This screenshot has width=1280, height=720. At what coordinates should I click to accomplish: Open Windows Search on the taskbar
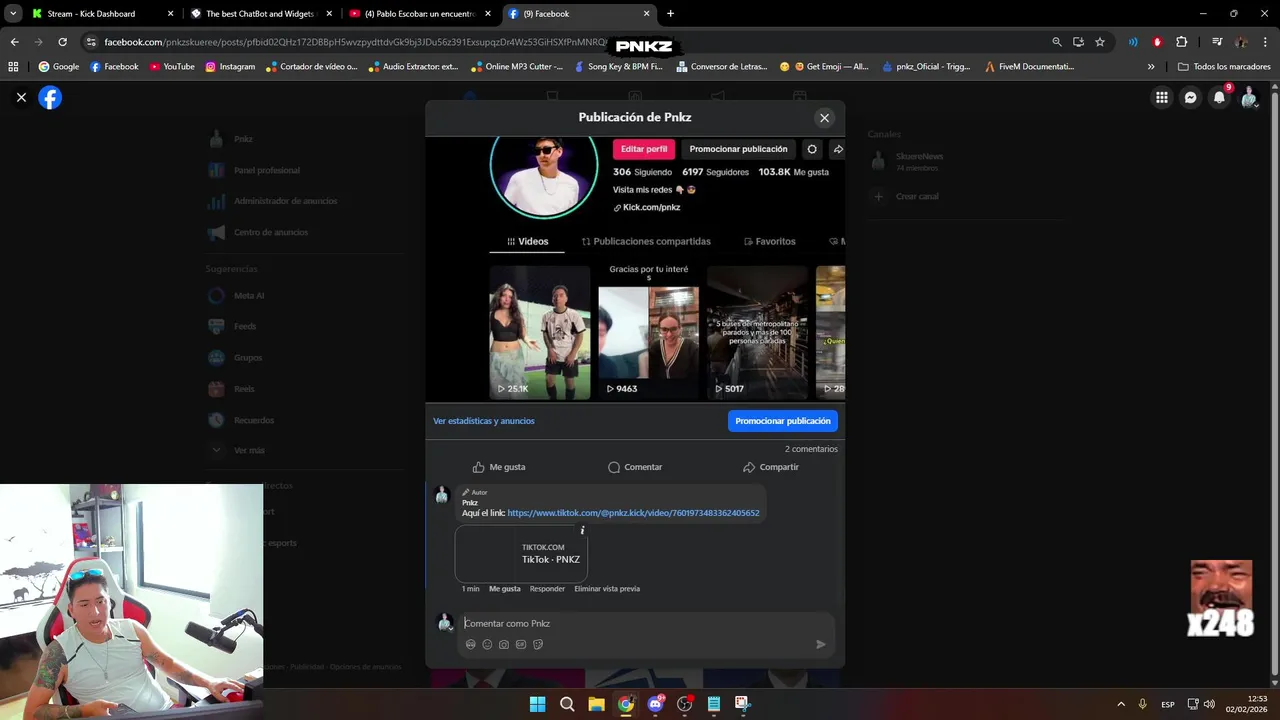[567, 704]
